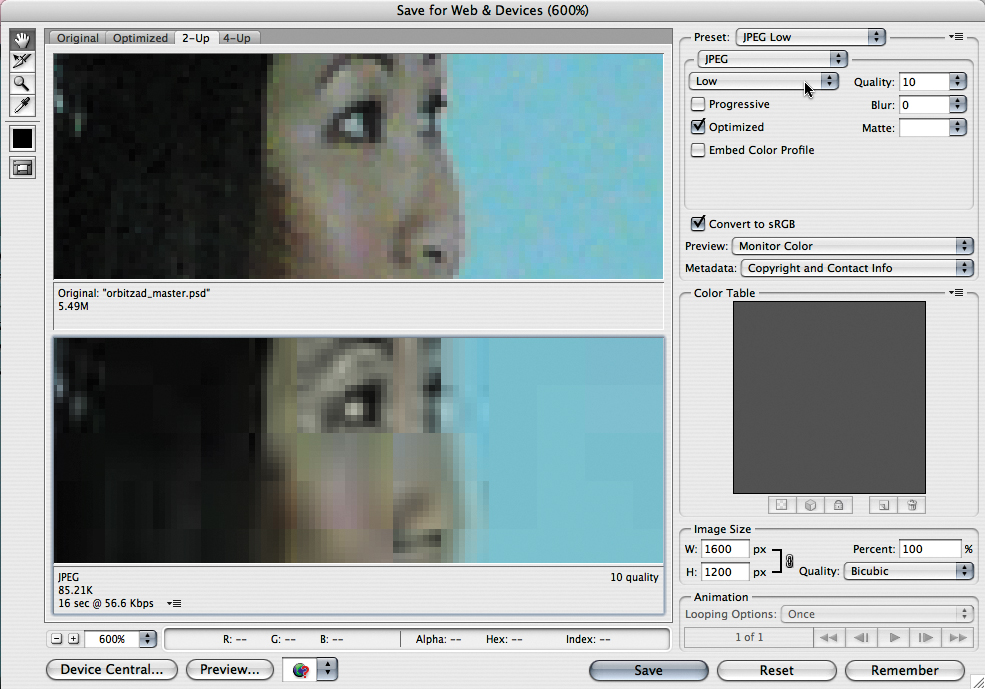985x689 pixels.
Task: Open the Bicubic resampling quality dropdown
Action: (908, 571)
